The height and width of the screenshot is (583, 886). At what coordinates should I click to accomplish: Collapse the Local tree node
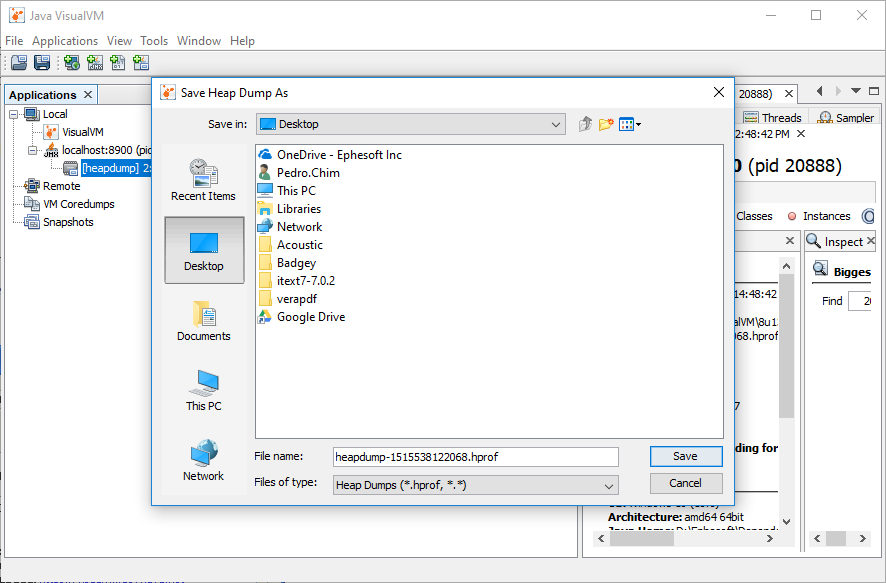14,114
